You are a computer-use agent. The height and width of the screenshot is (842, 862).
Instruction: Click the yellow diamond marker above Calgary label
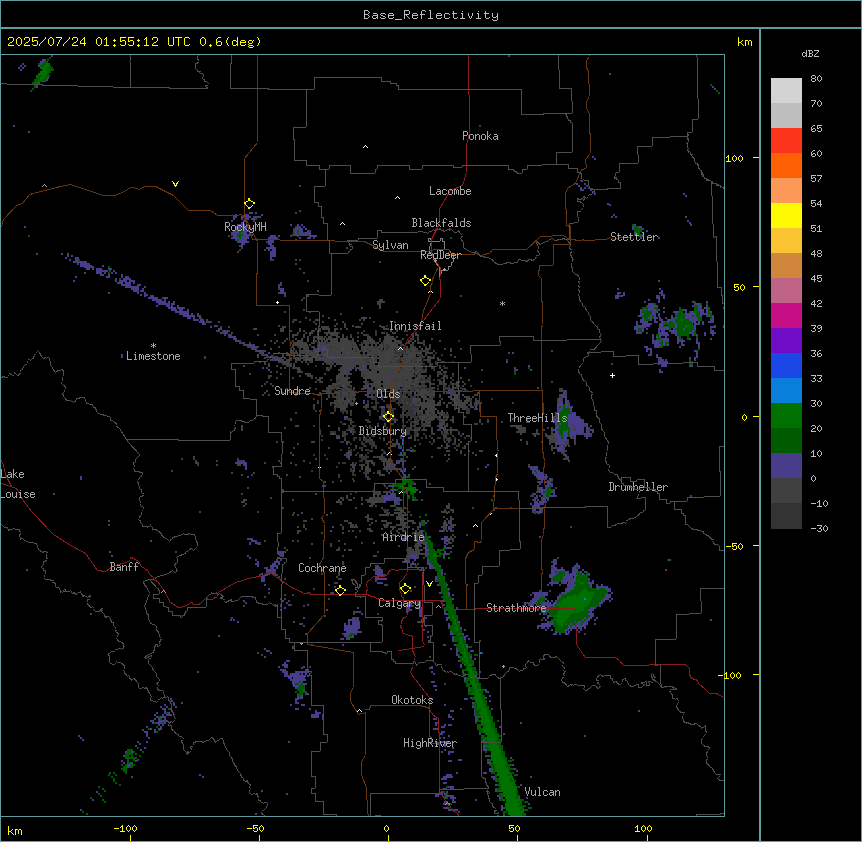pyautogui.click(x=406, y=589)
